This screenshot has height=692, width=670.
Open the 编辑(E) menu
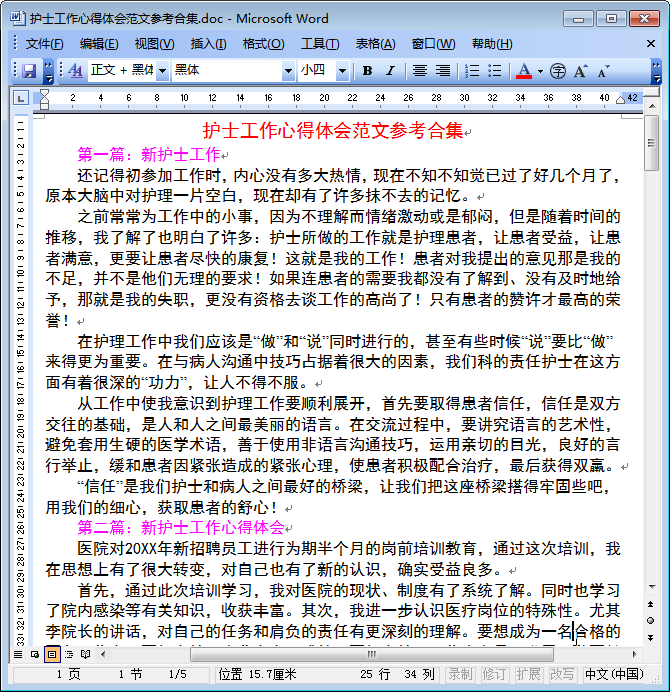click(99, 44)
